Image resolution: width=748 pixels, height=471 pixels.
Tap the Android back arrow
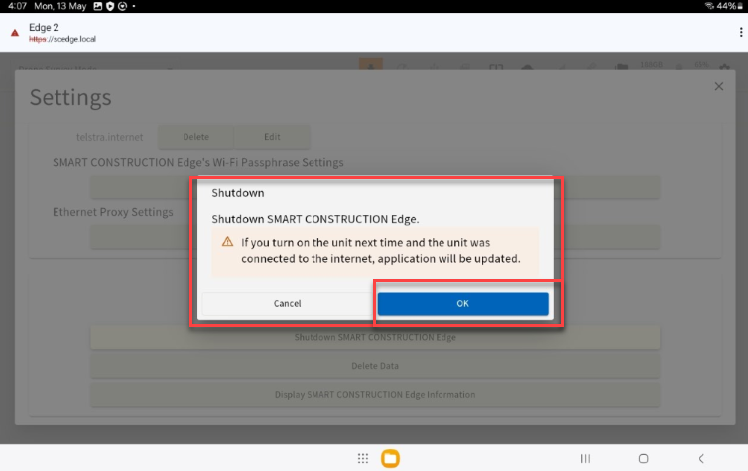701,459
